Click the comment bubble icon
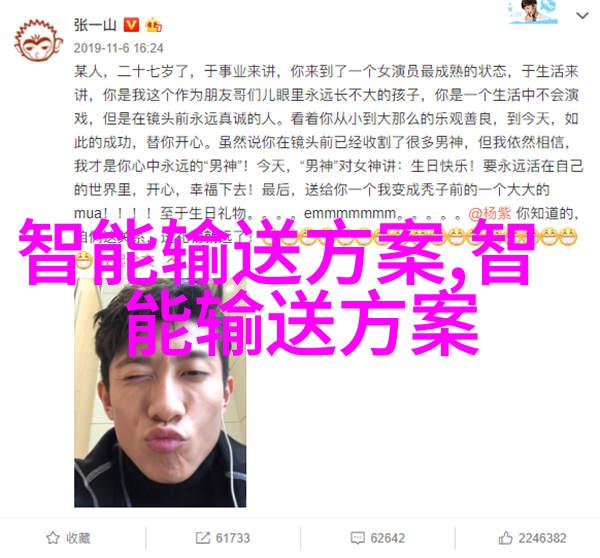The image size is (600, 558). [x=357, y=538]
